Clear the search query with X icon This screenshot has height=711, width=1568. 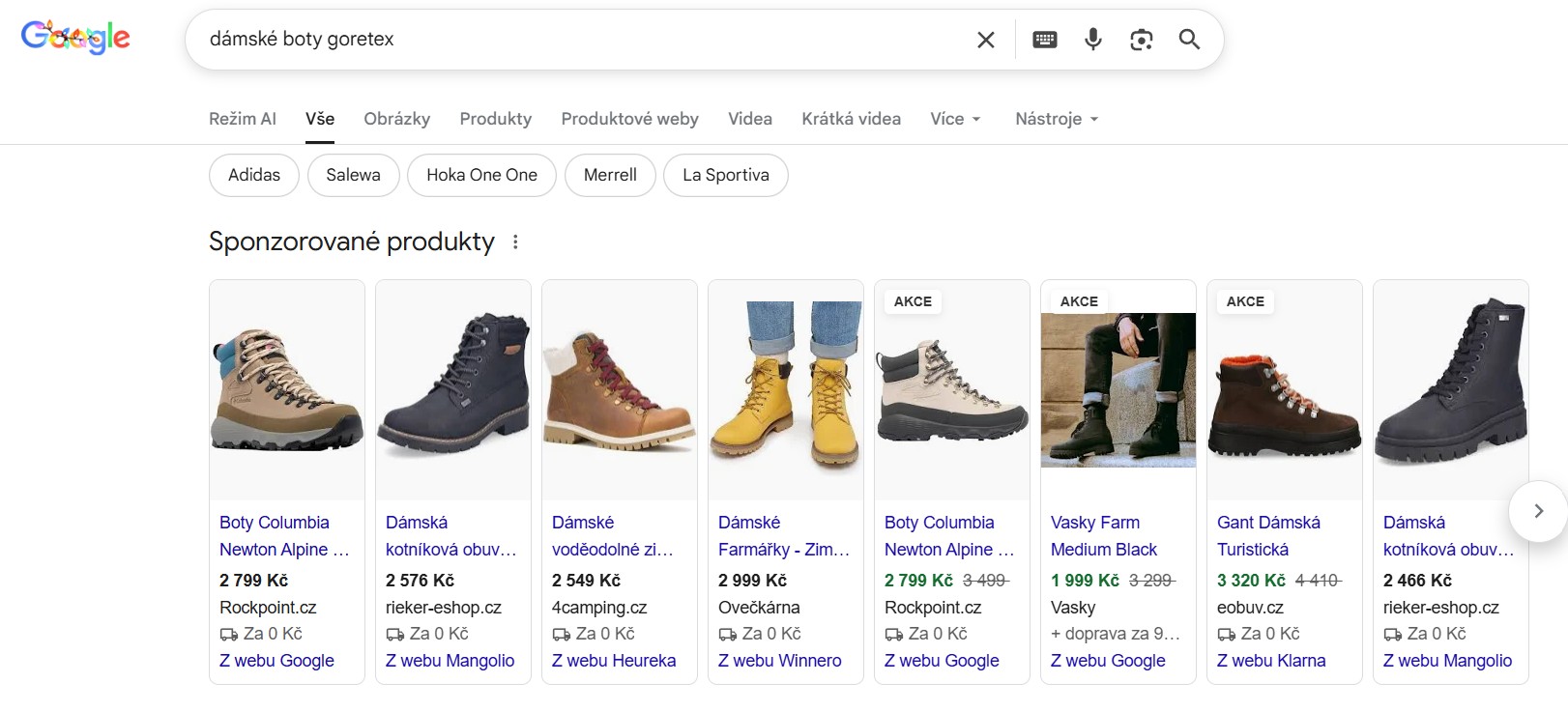pyautogui.click(x=985, y=40)
